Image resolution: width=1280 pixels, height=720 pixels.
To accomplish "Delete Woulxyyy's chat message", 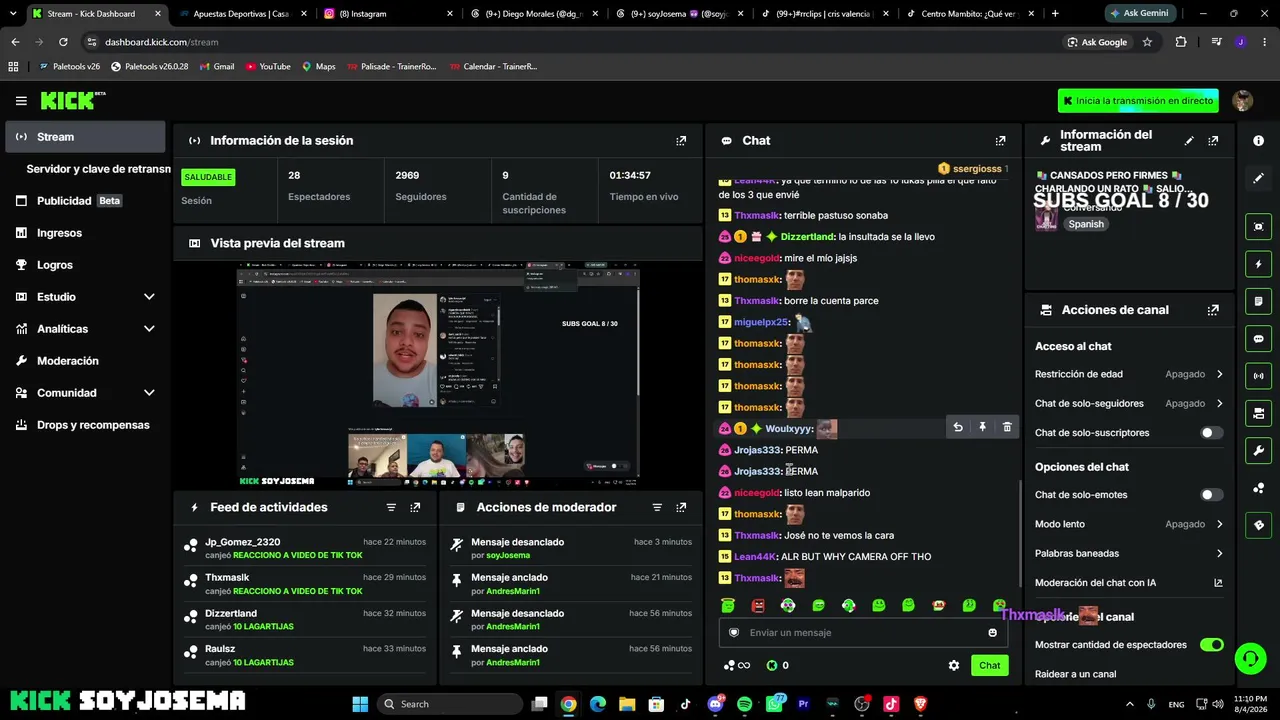I will pyautogui.click(x=1007, y=428).
